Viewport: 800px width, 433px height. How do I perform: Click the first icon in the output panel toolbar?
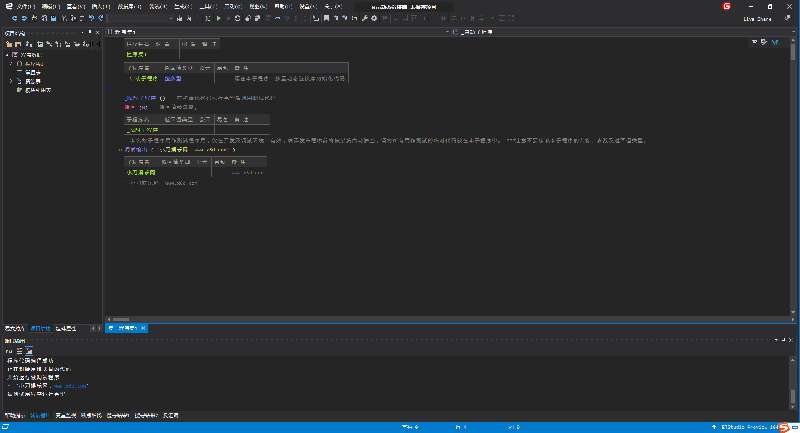[x=8, y=352]
